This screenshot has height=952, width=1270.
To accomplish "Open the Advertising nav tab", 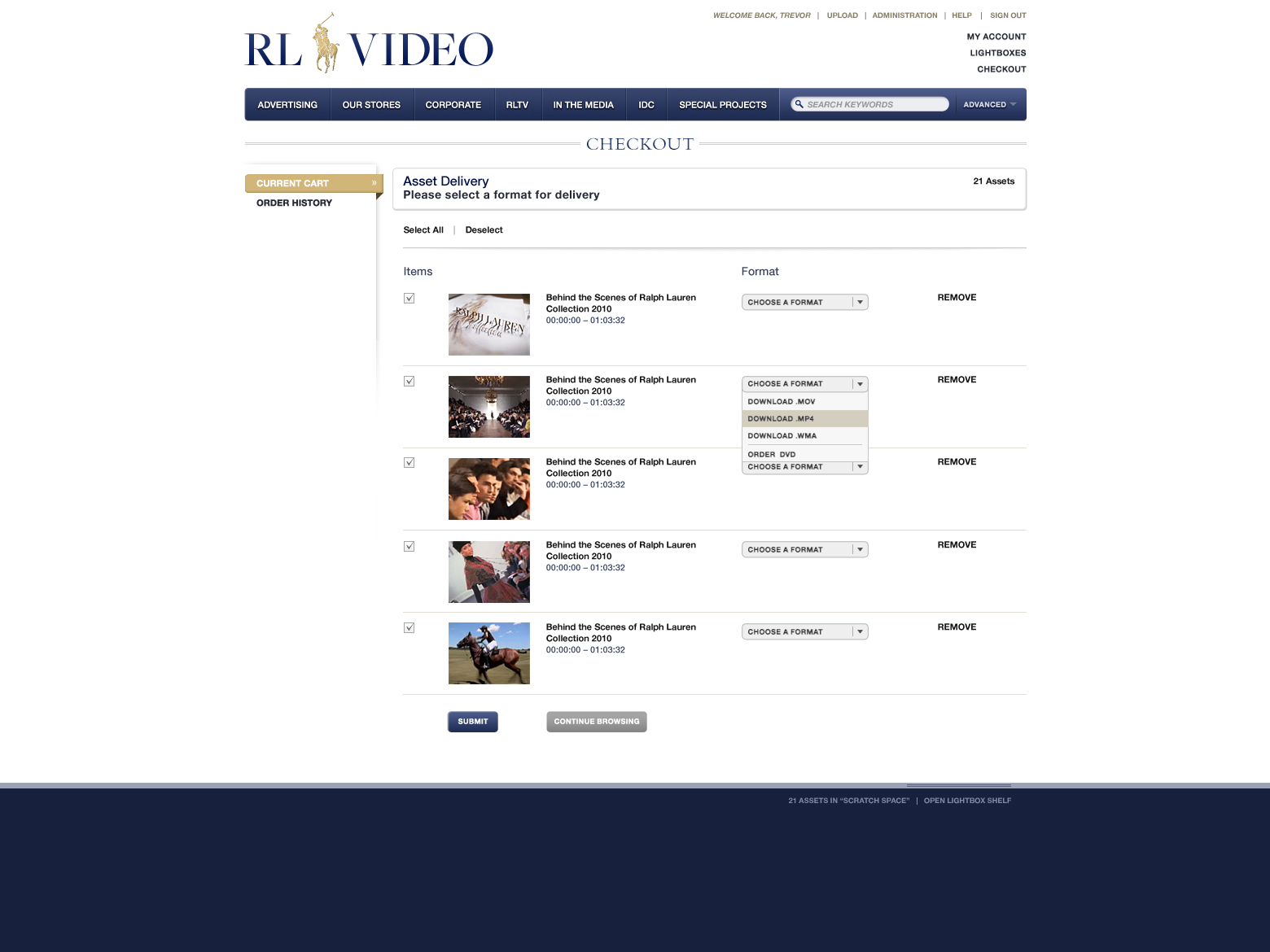I will coord(287,104).
